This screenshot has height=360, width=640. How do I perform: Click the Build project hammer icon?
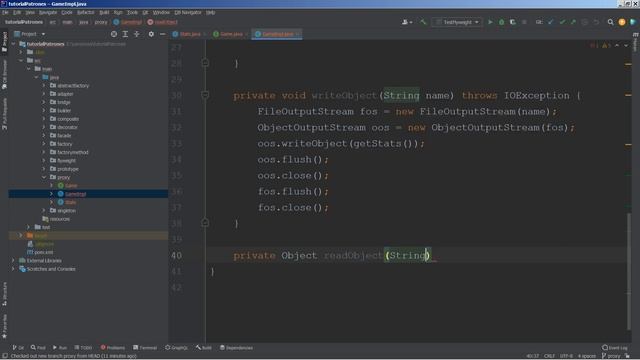click(x=423, y=22)
